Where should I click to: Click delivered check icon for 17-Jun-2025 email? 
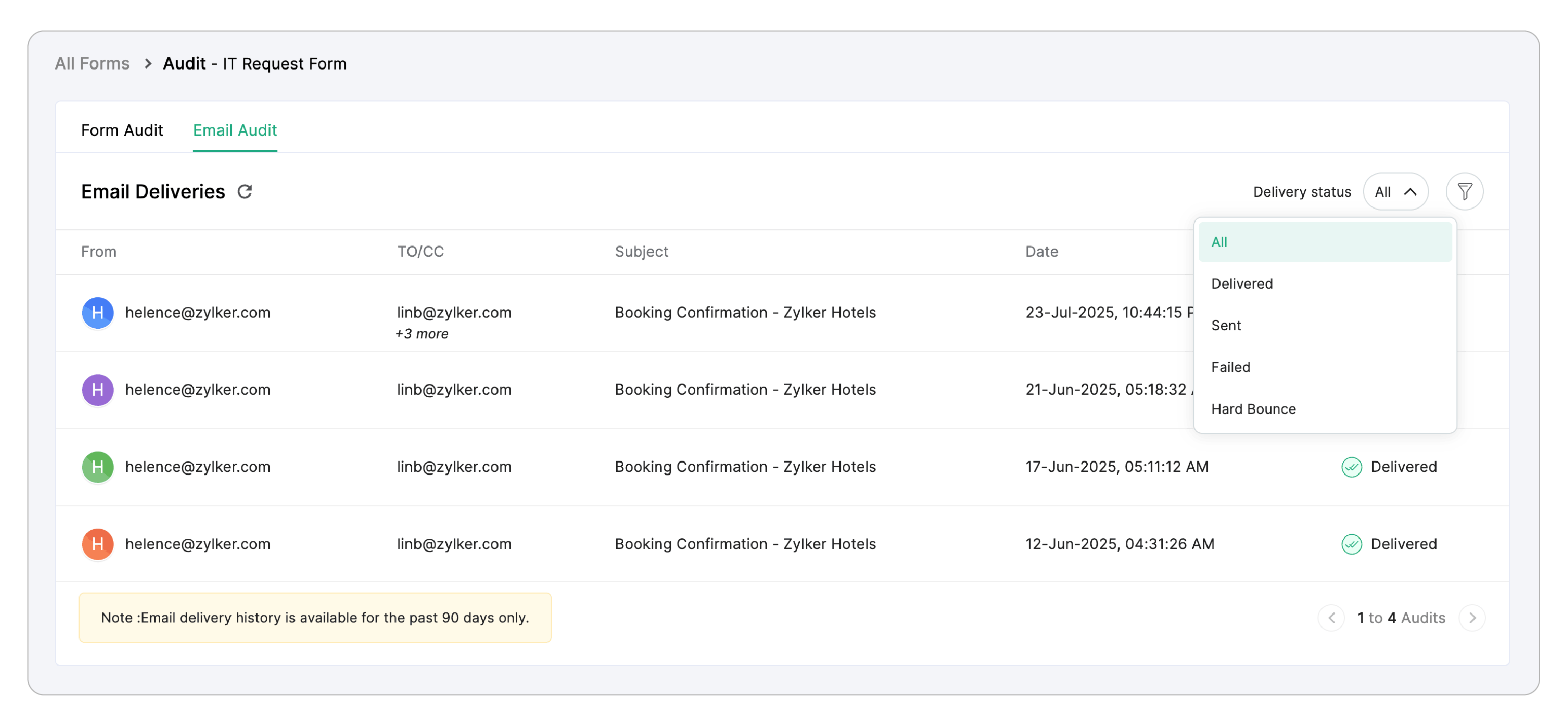point(1351,467)
